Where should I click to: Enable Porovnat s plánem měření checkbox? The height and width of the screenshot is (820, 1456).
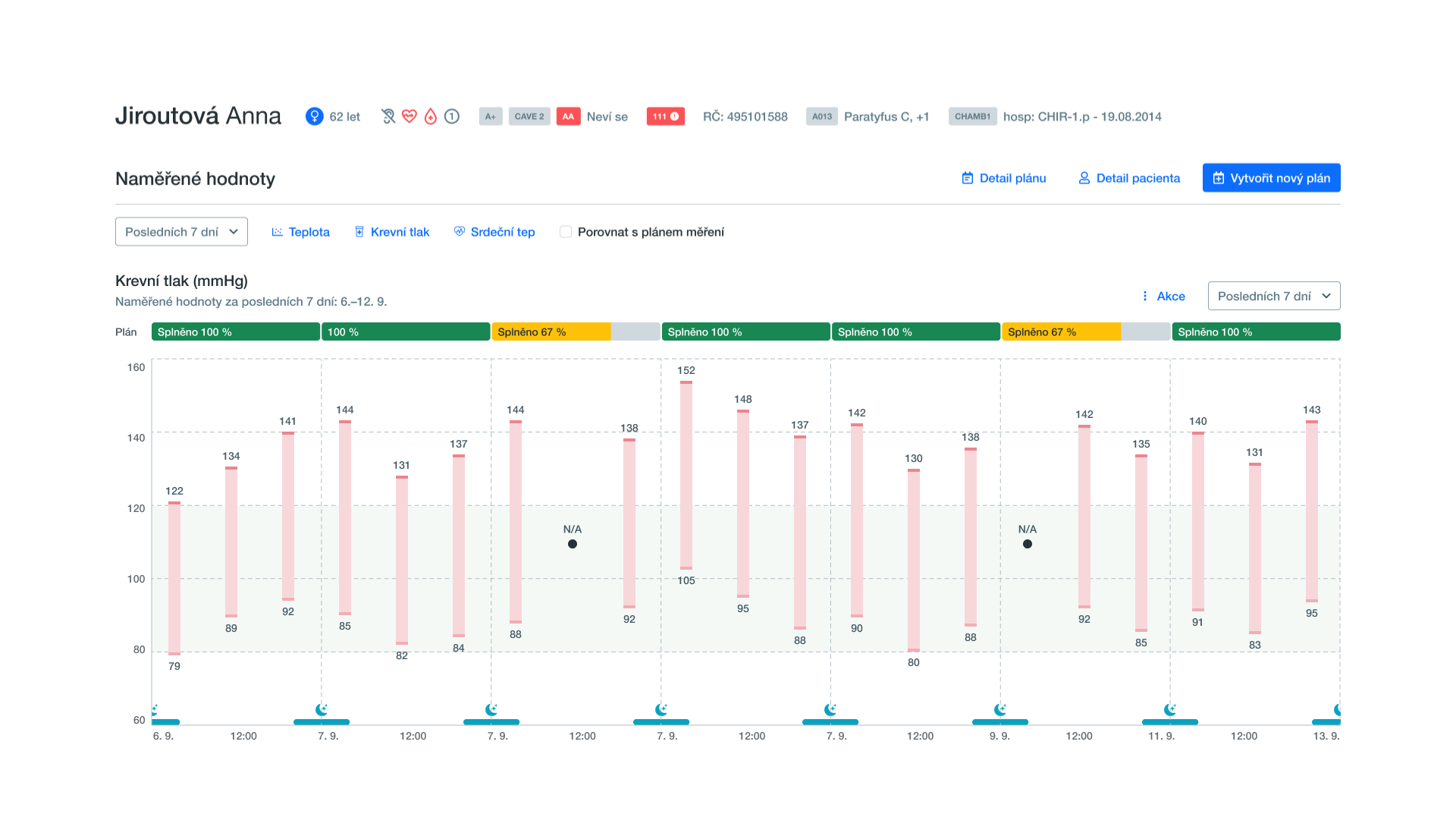[x=566, y=232]
